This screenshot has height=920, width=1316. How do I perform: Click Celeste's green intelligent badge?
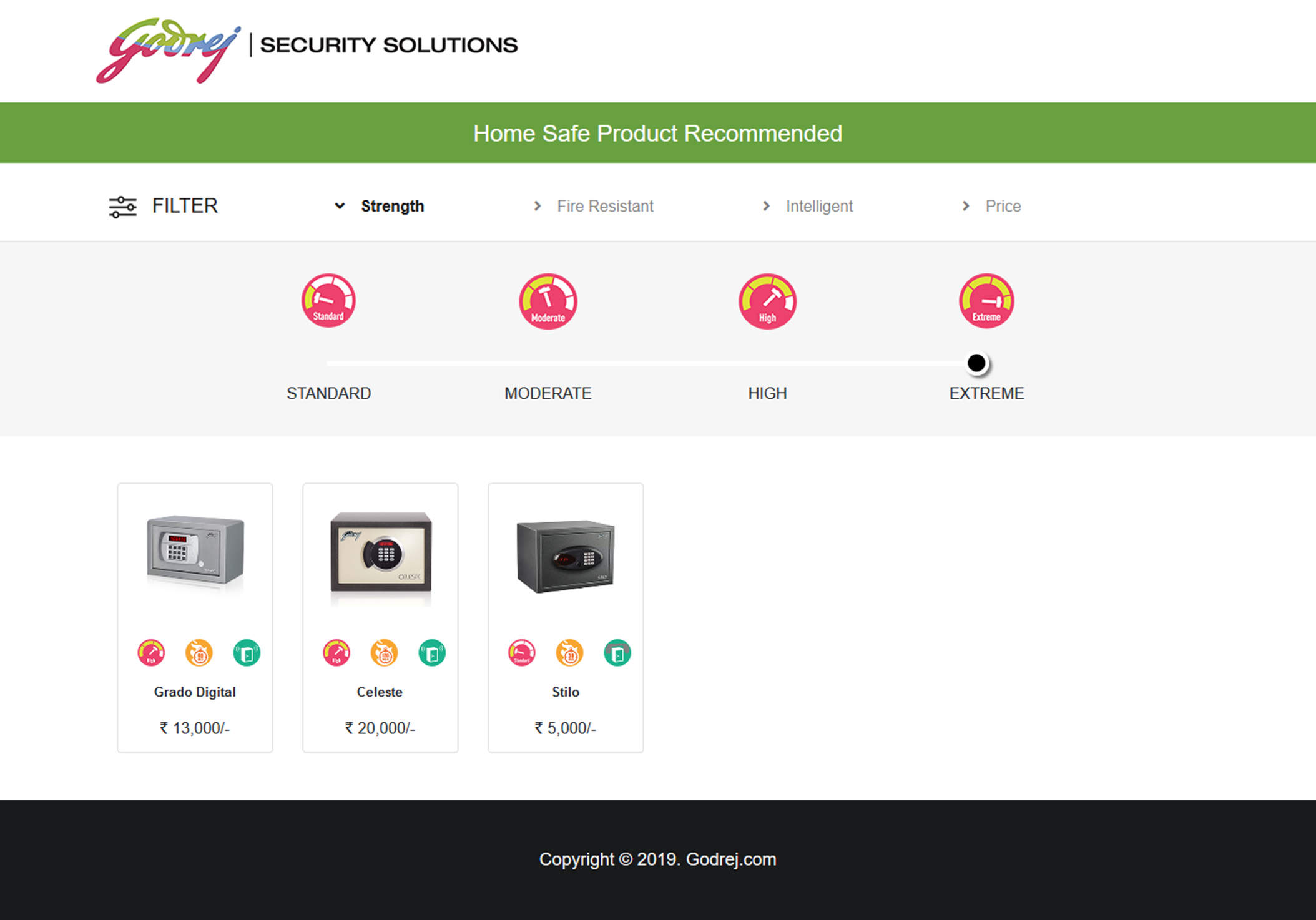[432, 653]
